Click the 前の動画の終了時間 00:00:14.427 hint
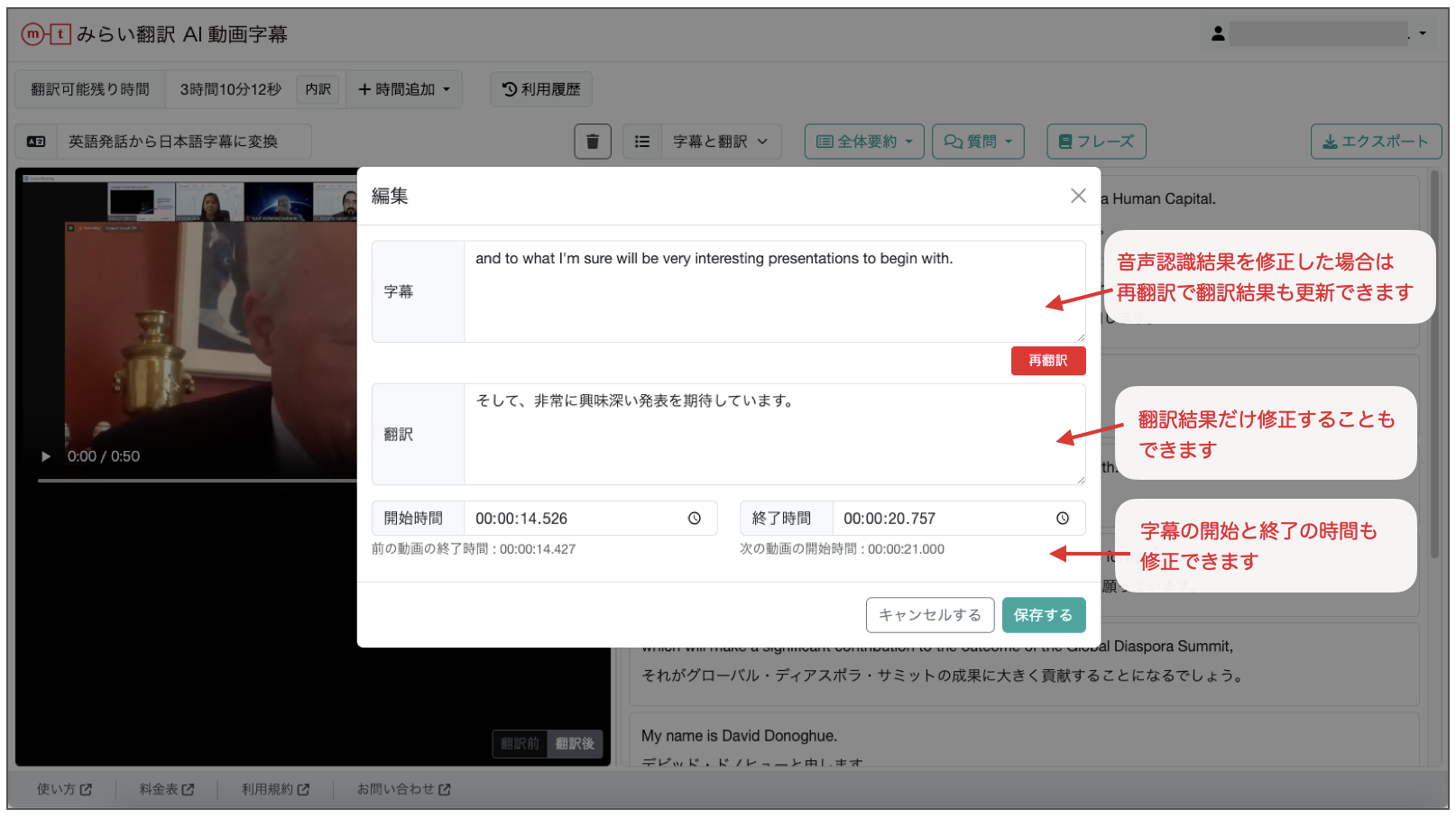 coord(474,549)
